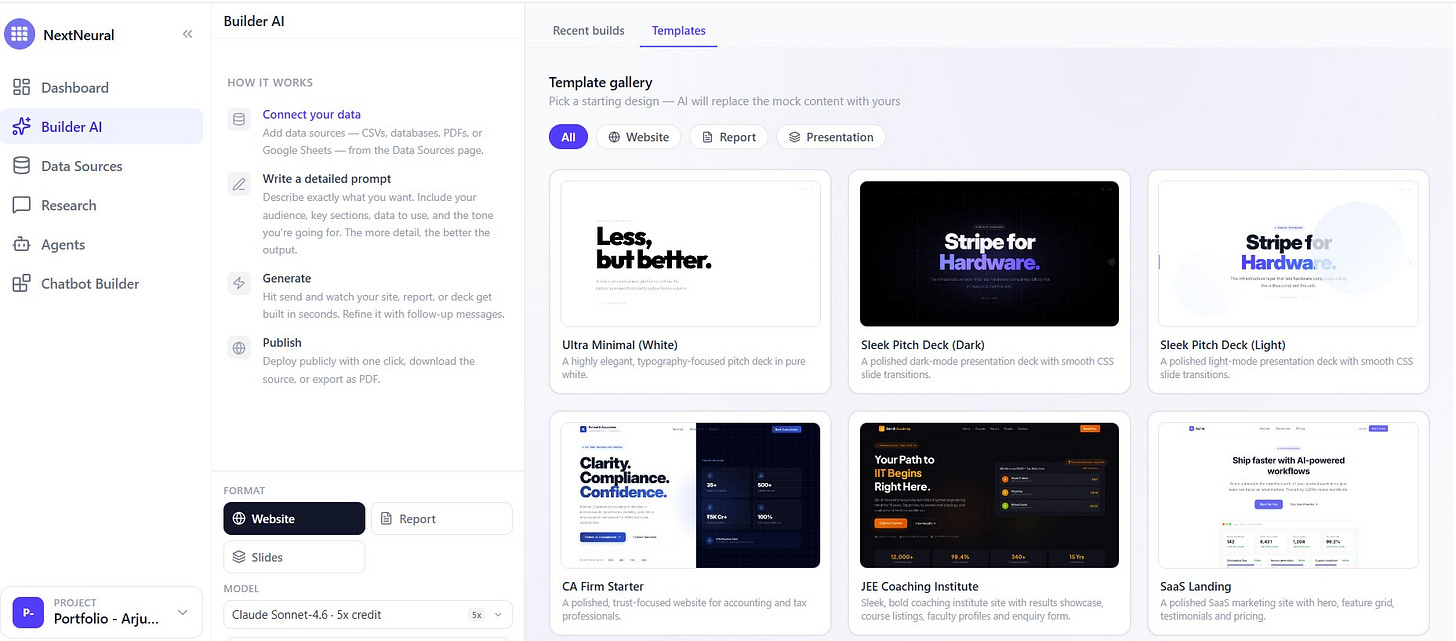Click the Ultra Minimal (White) title
Viewport: 1456px width, 641px height.
pyautogui.click(x=621, y=345)
